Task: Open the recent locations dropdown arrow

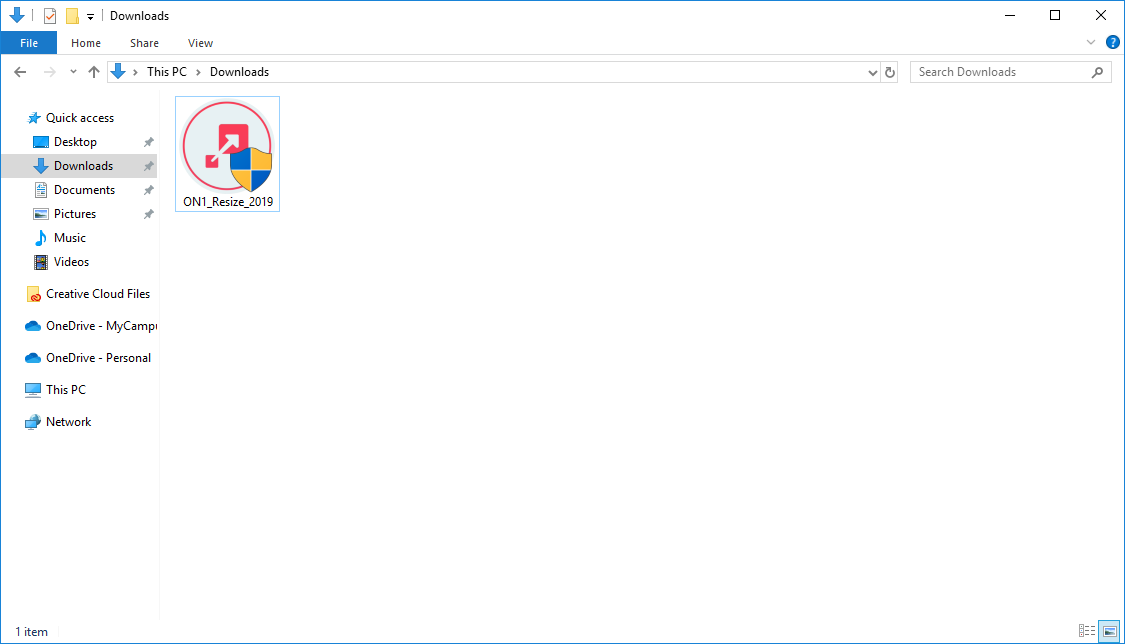Action: [x=73, y=72]
